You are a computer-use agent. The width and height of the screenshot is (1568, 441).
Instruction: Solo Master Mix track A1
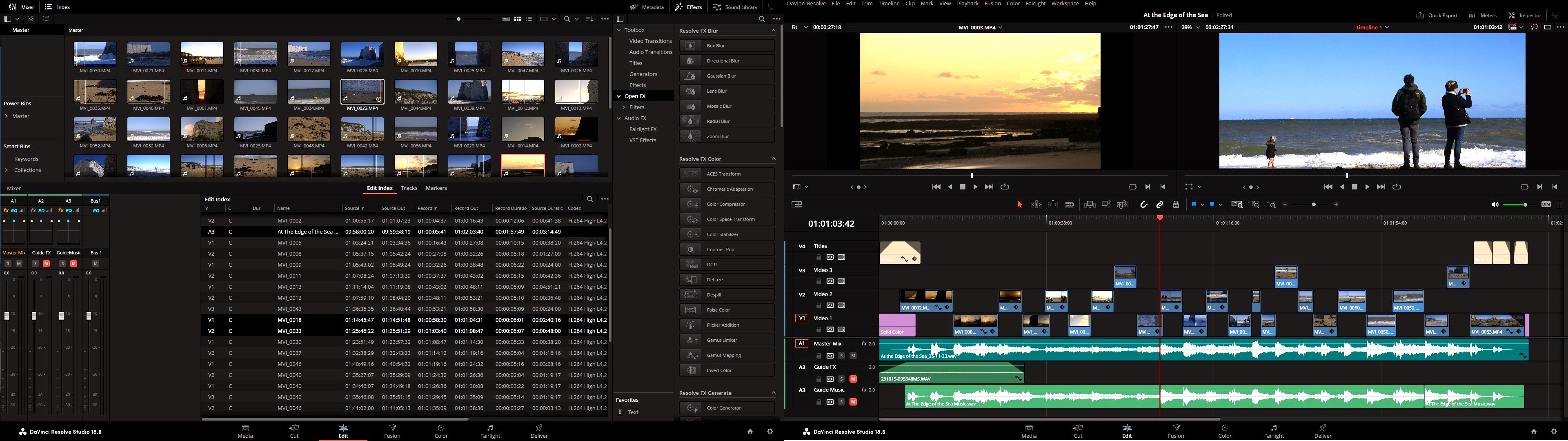tap(841, 356)
